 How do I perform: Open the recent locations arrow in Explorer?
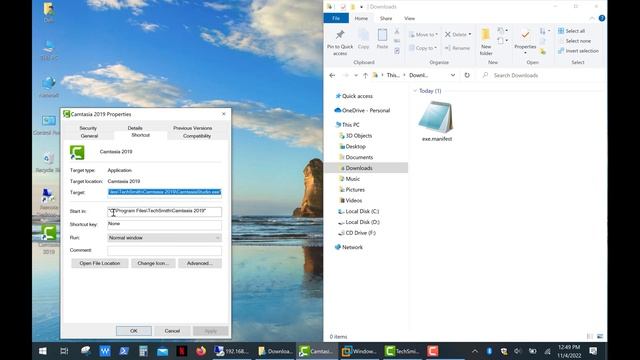(356, 76)
